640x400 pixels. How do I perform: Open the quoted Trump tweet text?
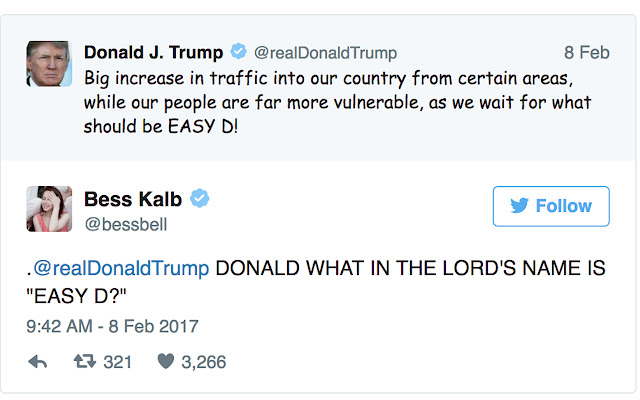[x=335, y=103]
